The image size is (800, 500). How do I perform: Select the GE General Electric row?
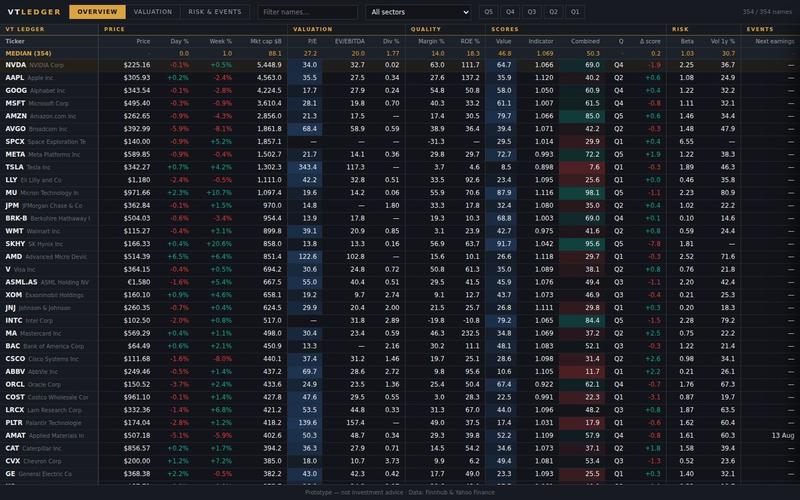pos(400,474)
